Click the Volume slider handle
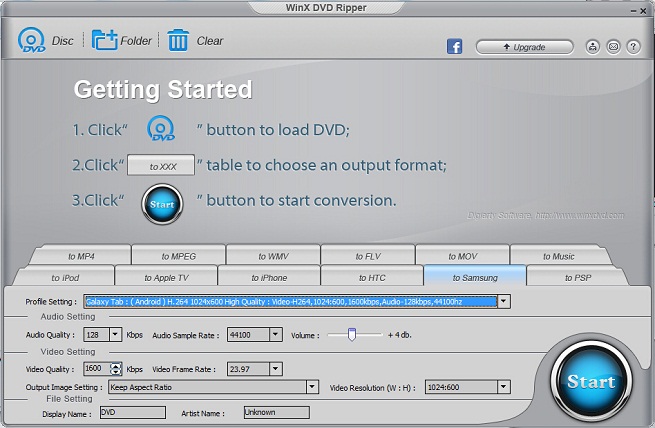Viewport: 655px width, 428px height. (352, 334)
